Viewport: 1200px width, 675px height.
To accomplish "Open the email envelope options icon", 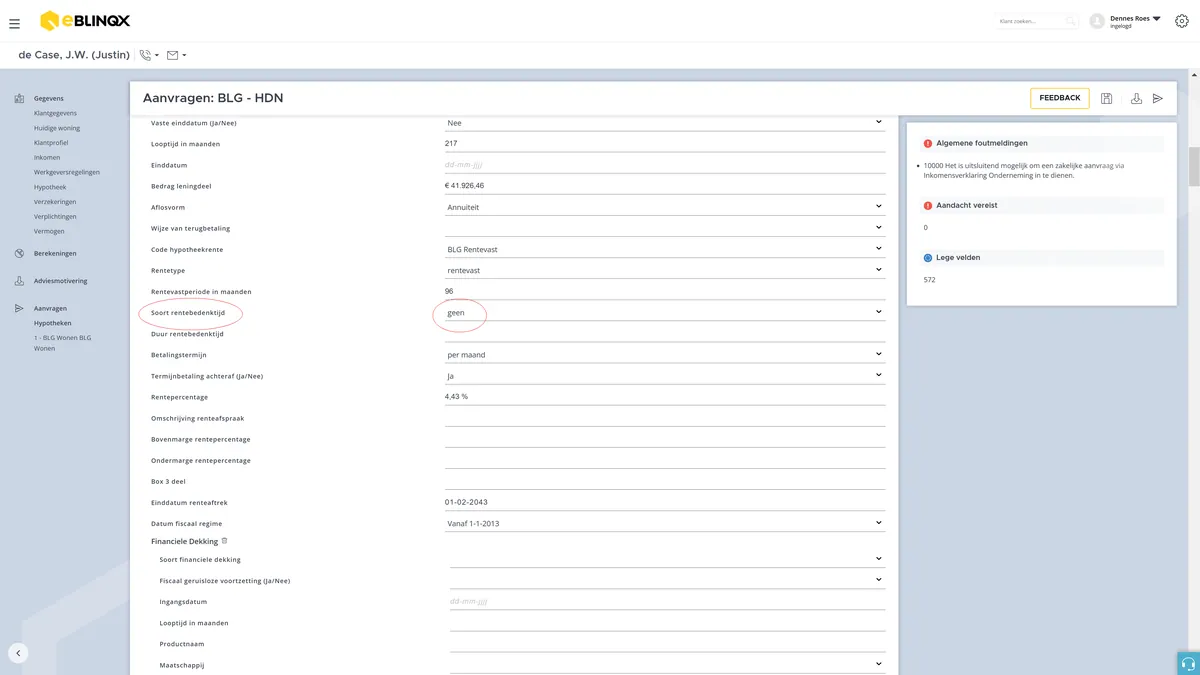I will (x=173, y=55).
